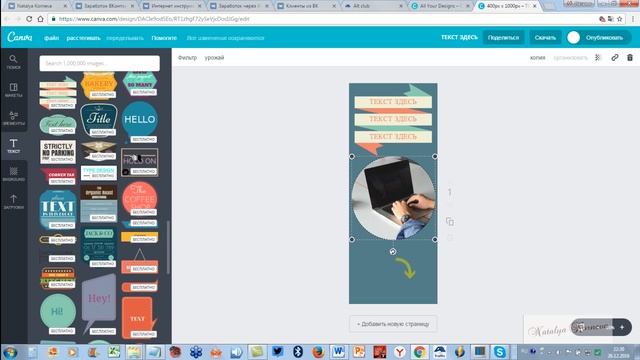Screen dimensions: 640x360
Task: Click the elements panel scrollbar
Action: [x=168, y=247]
